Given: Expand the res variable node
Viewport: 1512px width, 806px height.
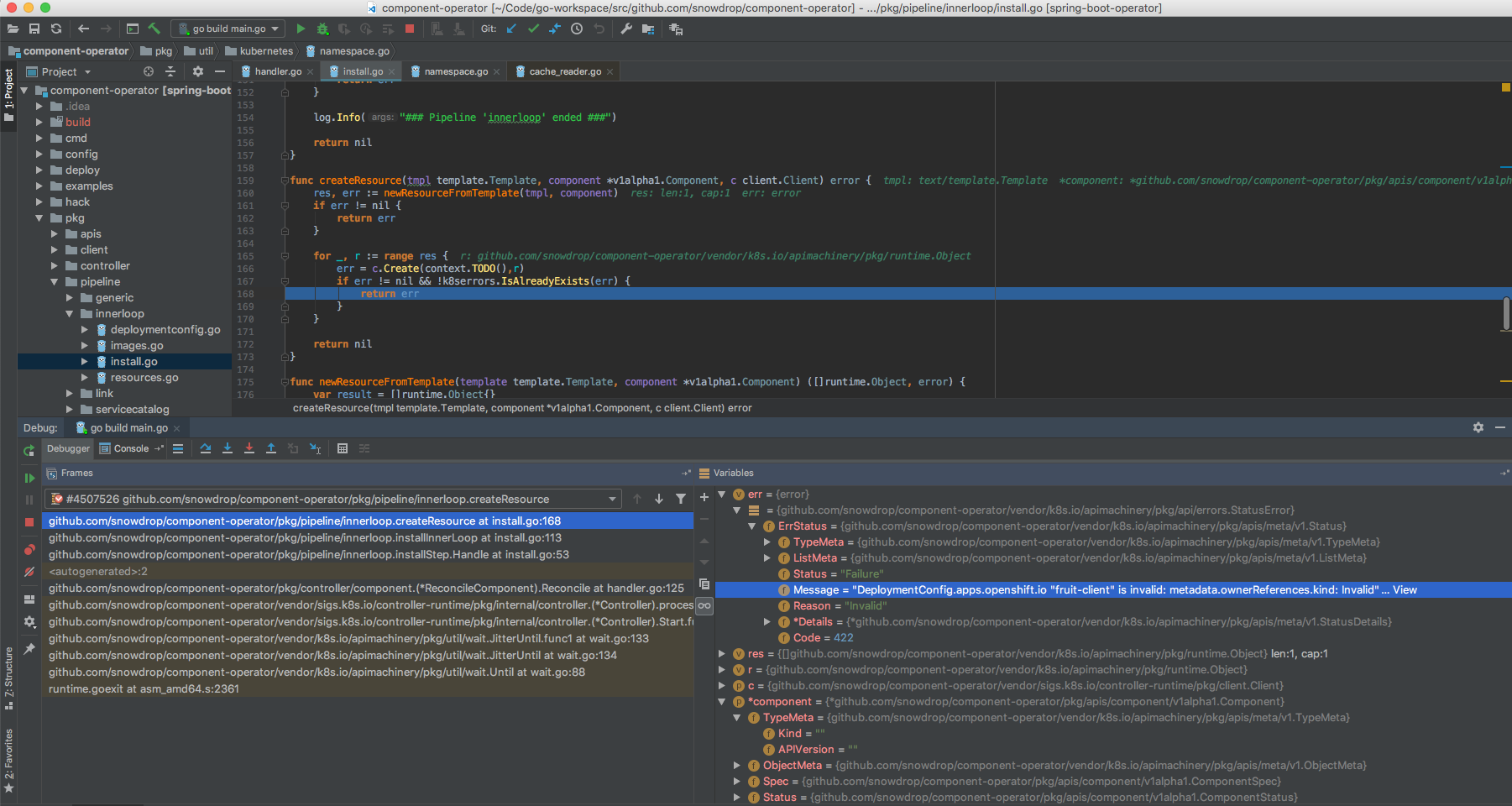Looking at the screenshot, I should coord(721,654).
